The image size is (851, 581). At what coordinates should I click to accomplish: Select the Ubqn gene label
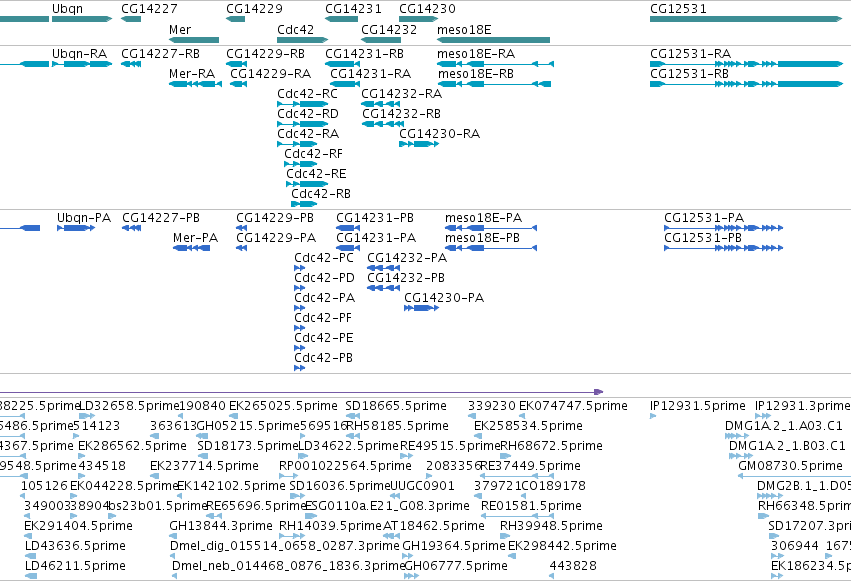[67, 9]
